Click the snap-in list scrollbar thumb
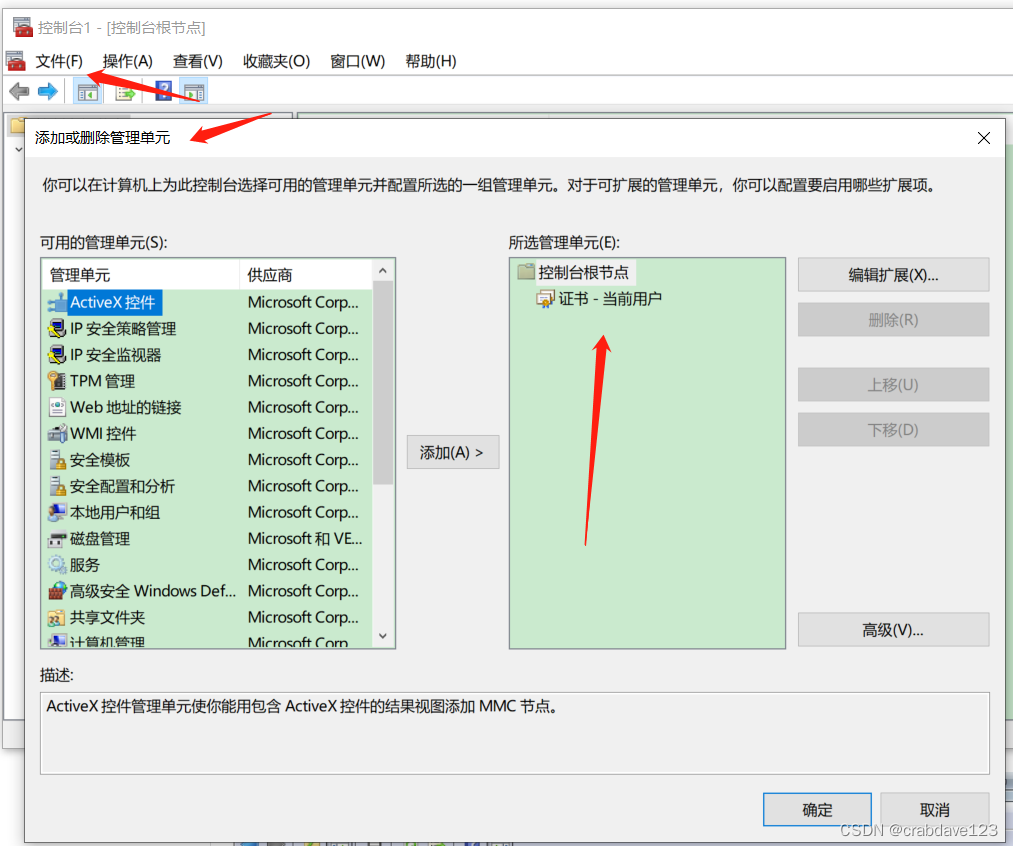The height and width of the screenshot is (846, 1013). point(383,383)
